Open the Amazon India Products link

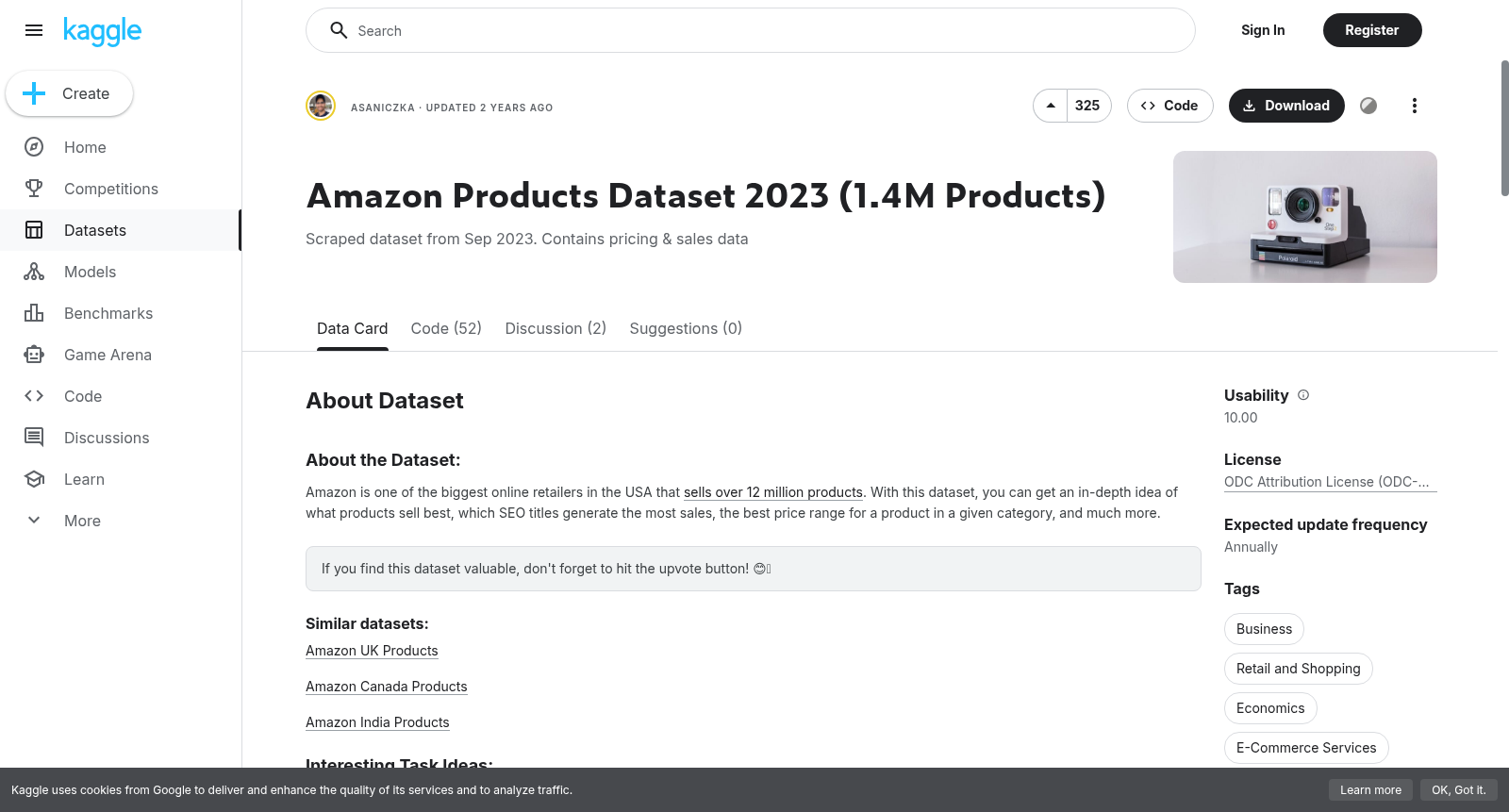[377, 722]
